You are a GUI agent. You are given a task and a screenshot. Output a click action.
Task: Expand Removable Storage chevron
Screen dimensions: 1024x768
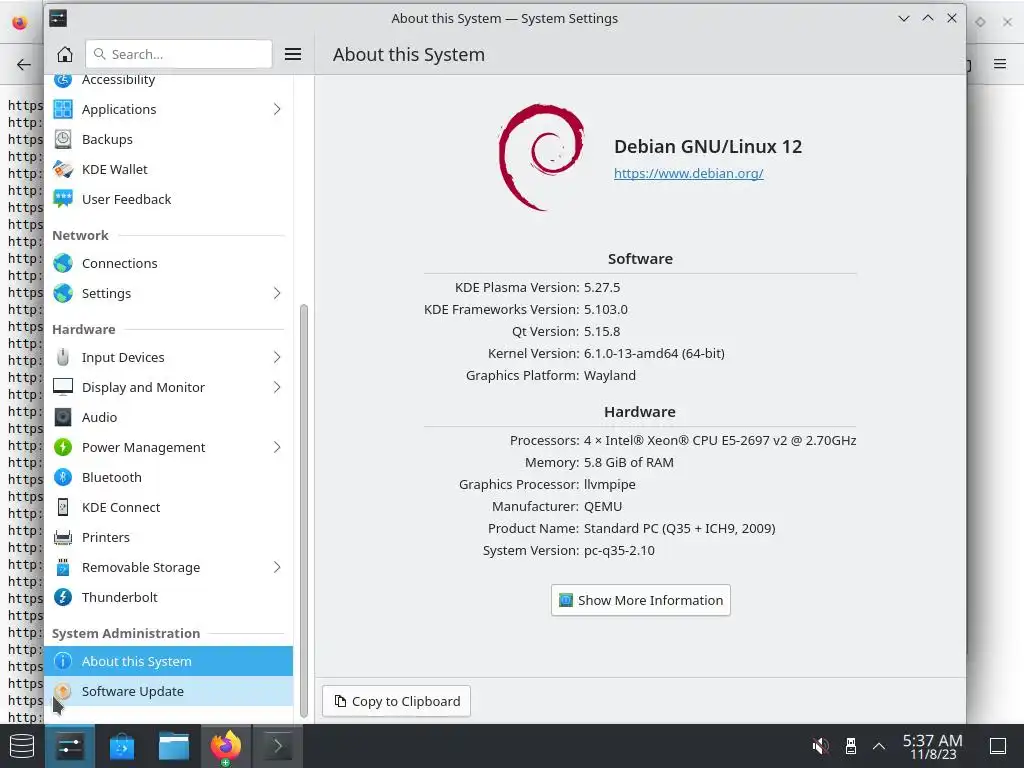277,568
